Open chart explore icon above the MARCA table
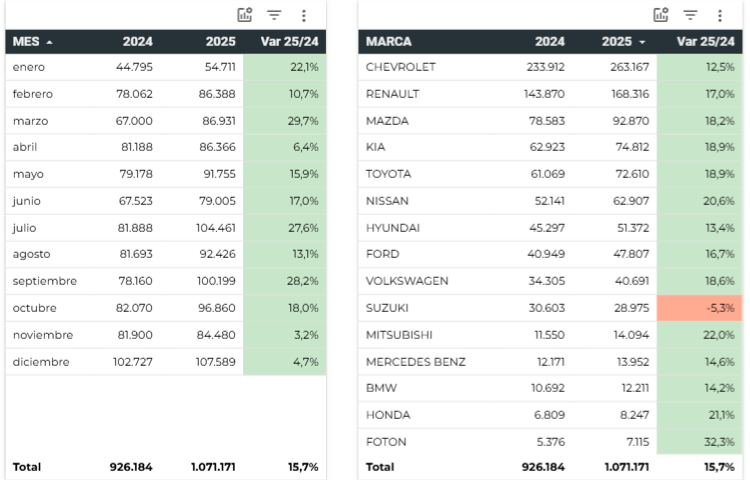 661,15
